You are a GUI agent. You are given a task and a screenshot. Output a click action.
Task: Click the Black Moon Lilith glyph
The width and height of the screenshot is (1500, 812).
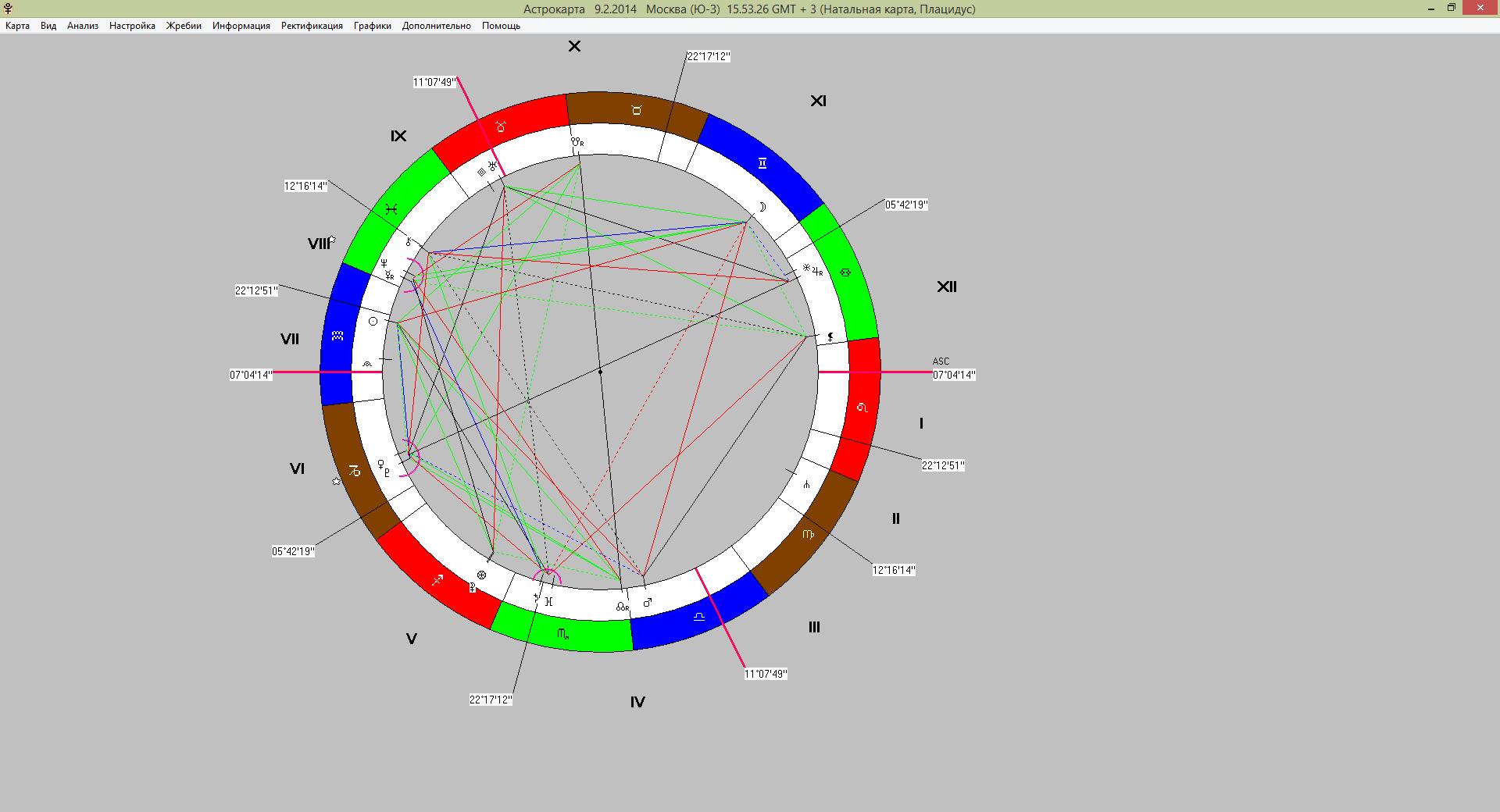(830, 337)
